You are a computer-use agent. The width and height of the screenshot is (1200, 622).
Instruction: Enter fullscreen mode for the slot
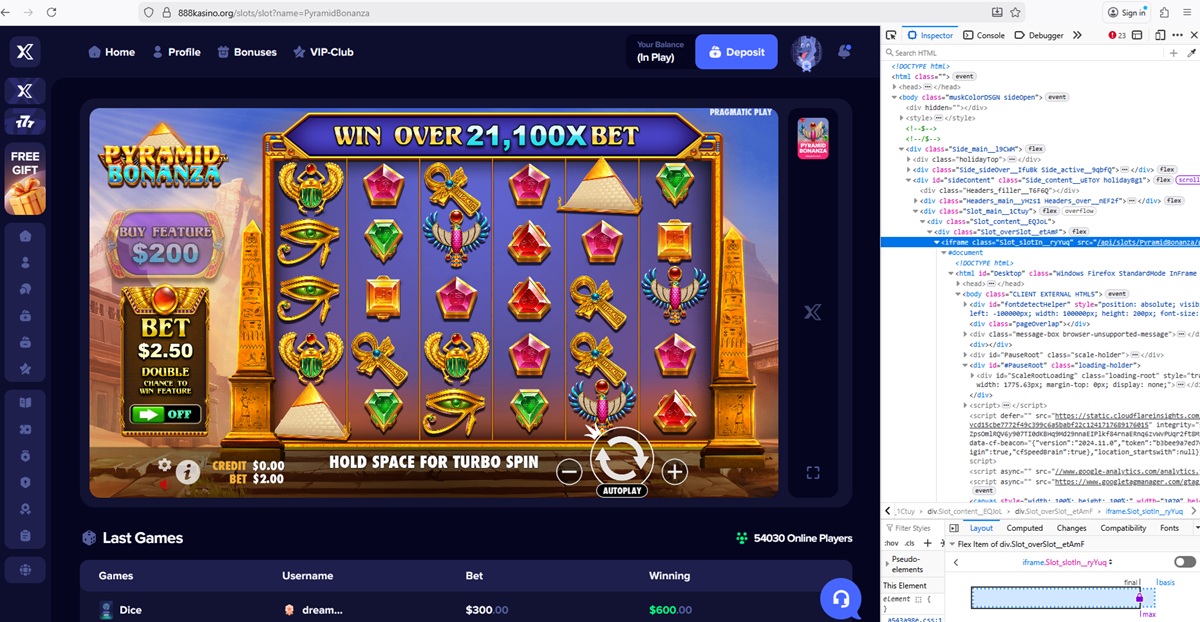(813, 472)
